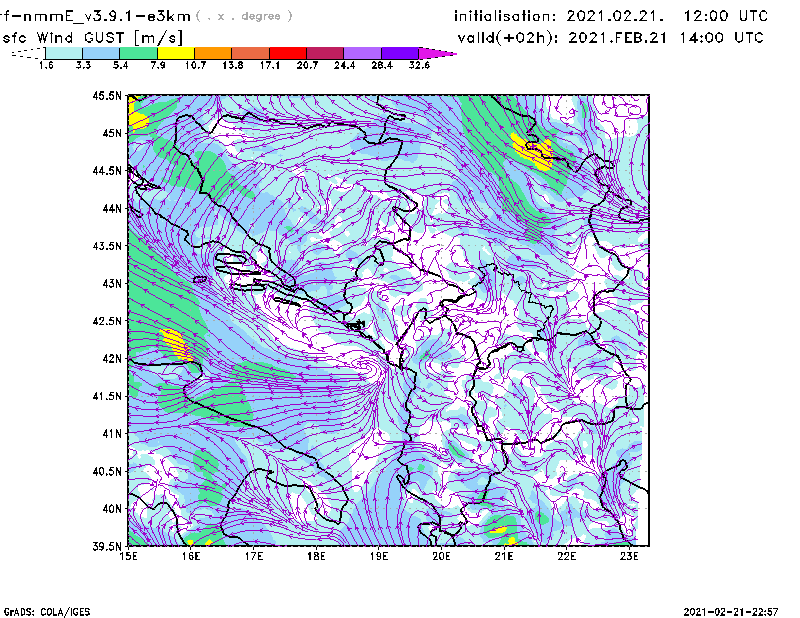This screenshot has height=618, width=800.
Task: Click the coral 13.8–17.1 legend swatch
Action: coord(251,53)
